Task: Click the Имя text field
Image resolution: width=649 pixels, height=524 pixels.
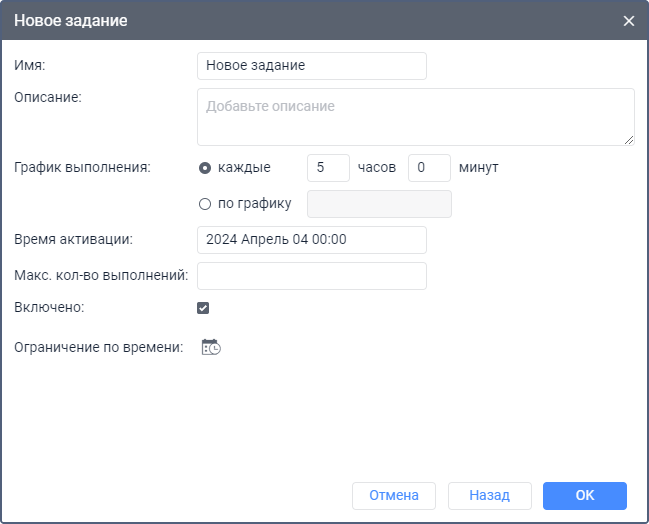Action: click(312, 66)
